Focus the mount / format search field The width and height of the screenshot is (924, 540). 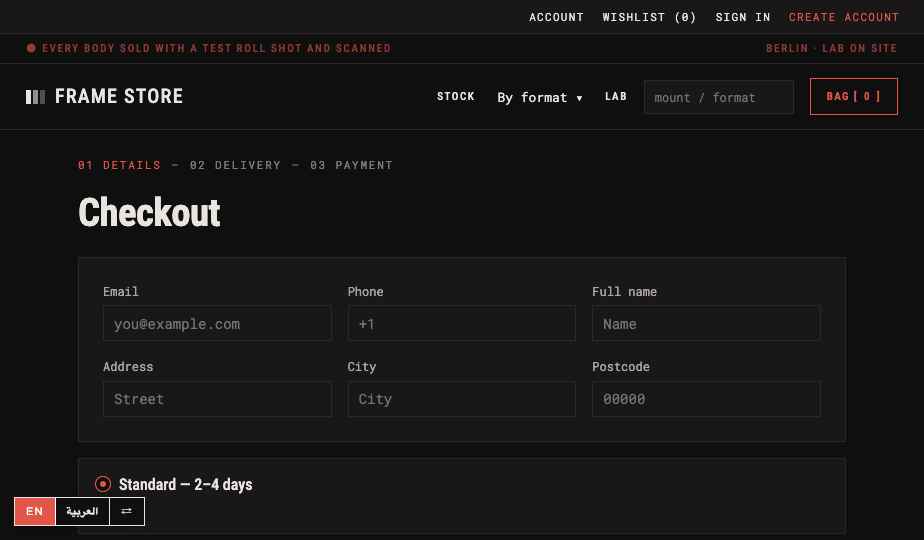pyautogui.click(x=719, y=97)
